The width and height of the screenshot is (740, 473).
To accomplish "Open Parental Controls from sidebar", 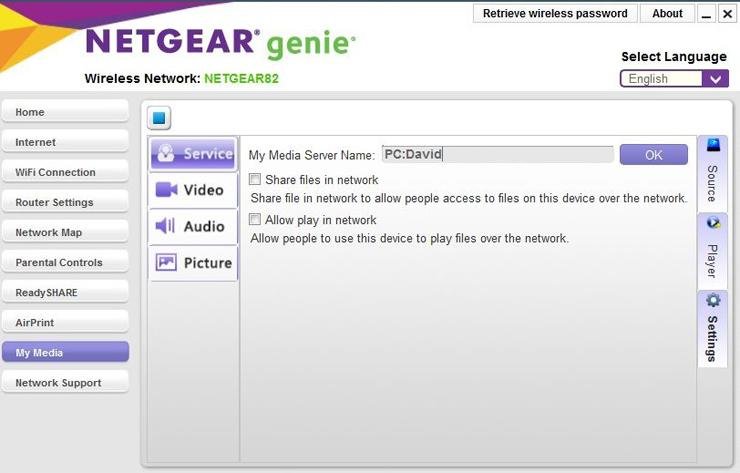I will tap(65, 263).
